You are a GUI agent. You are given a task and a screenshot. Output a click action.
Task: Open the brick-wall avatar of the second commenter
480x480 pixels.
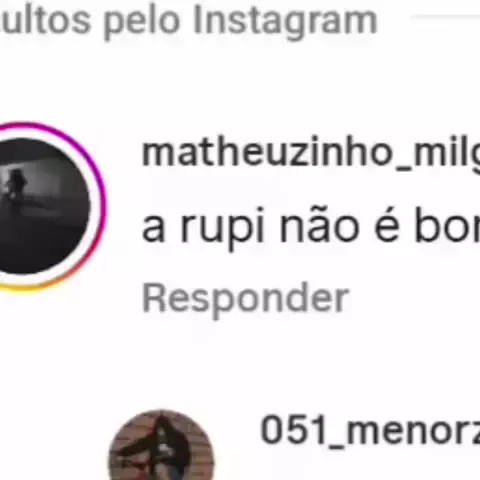point(161,445)
